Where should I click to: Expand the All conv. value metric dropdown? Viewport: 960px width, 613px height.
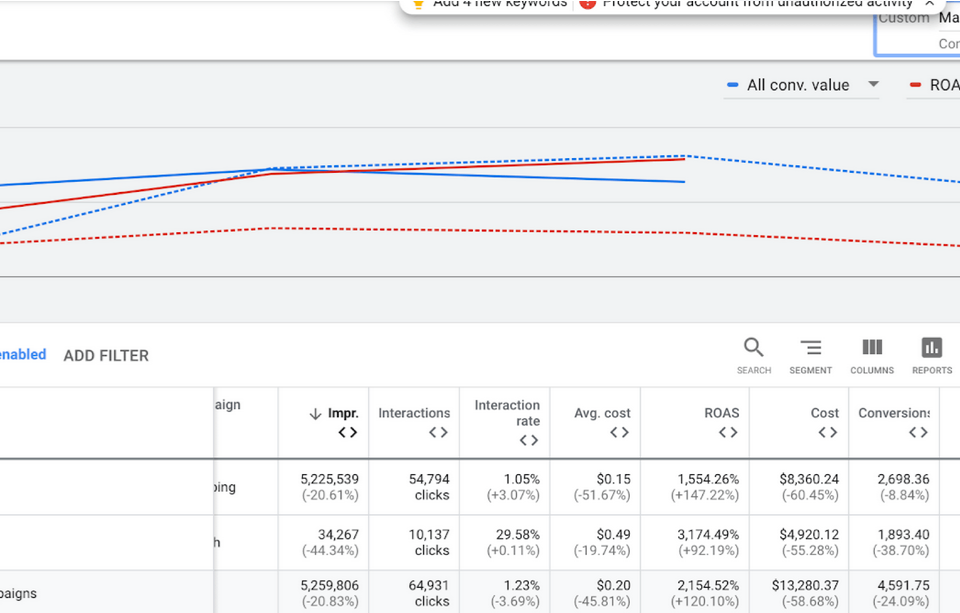(x=874, y=85)
